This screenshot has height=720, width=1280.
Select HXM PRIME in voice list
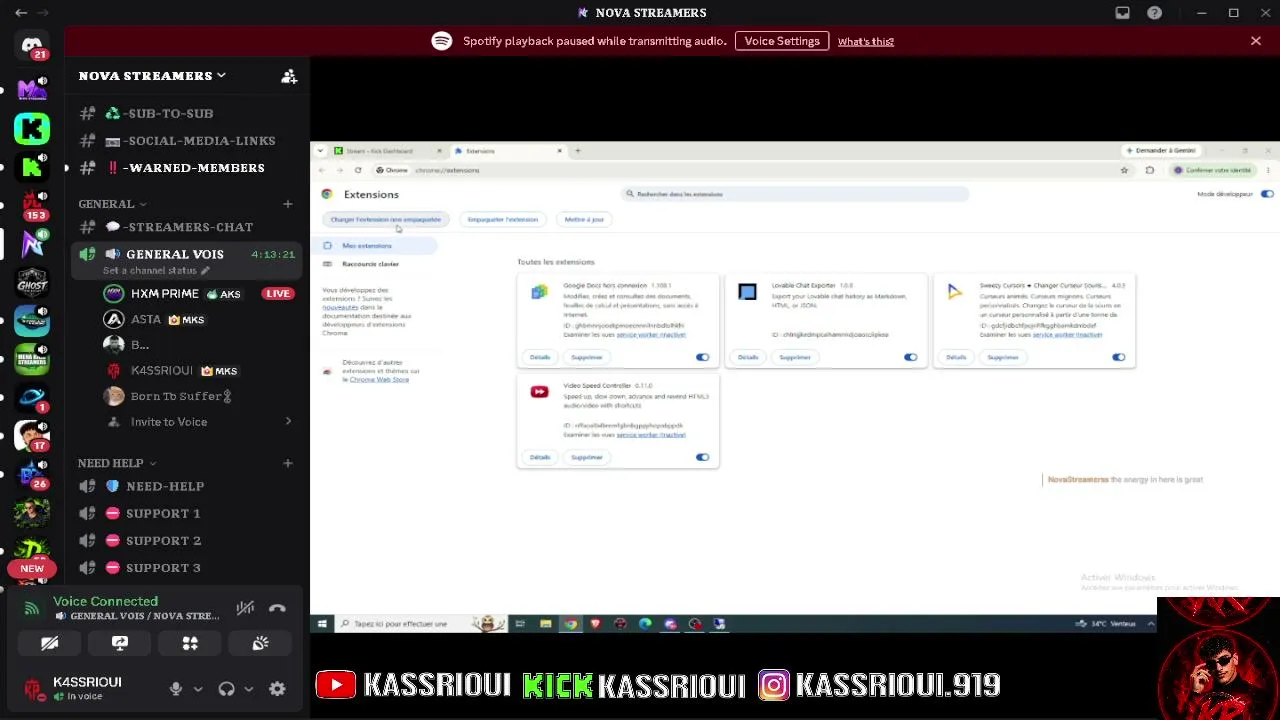[x=198, y=294]
